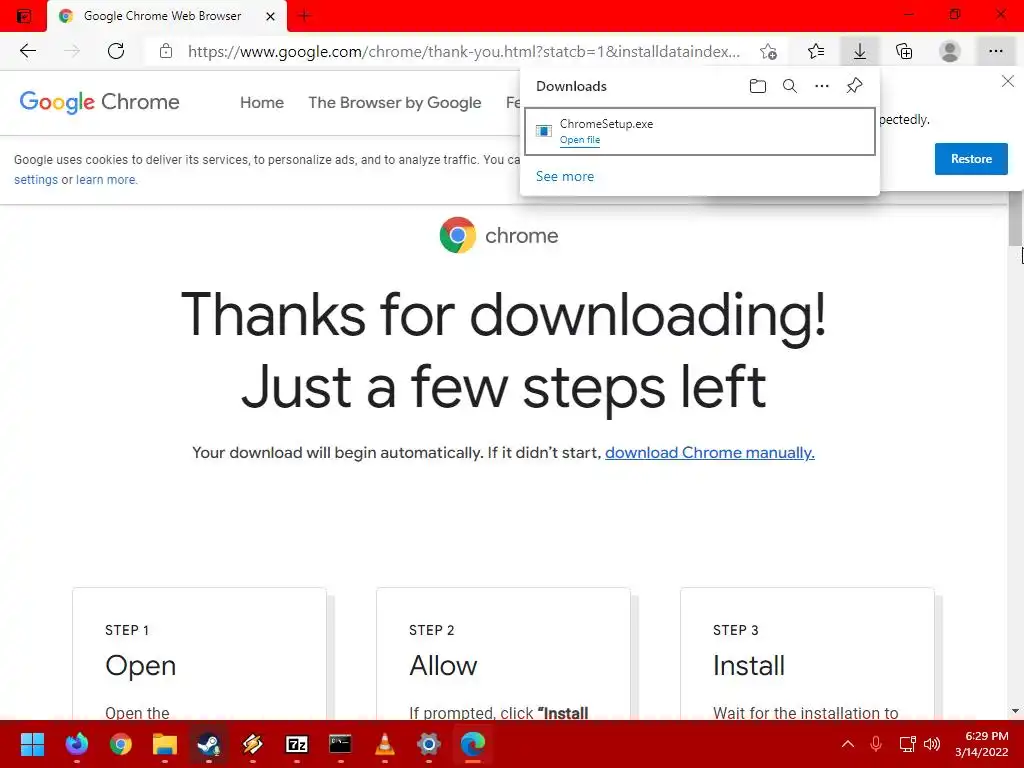Image resolution: width=1024 pixels, height=768 pixels.
Task: Open more options in Downloads panel
Action: point(822,86)
